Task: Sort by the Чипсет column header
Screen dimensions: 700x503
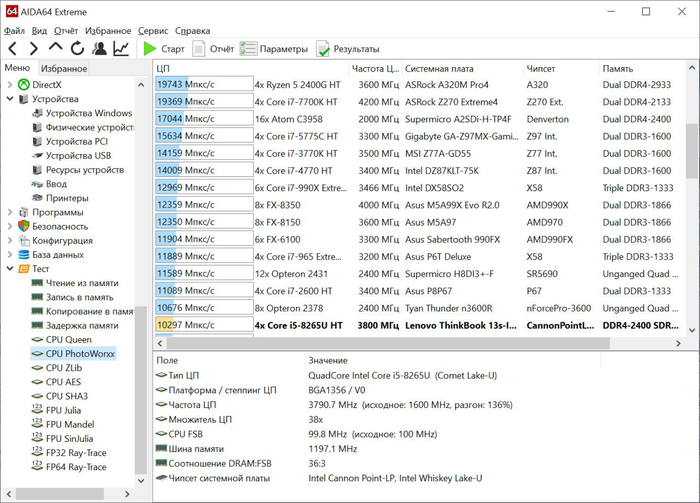Action: [x=562, y=68]
